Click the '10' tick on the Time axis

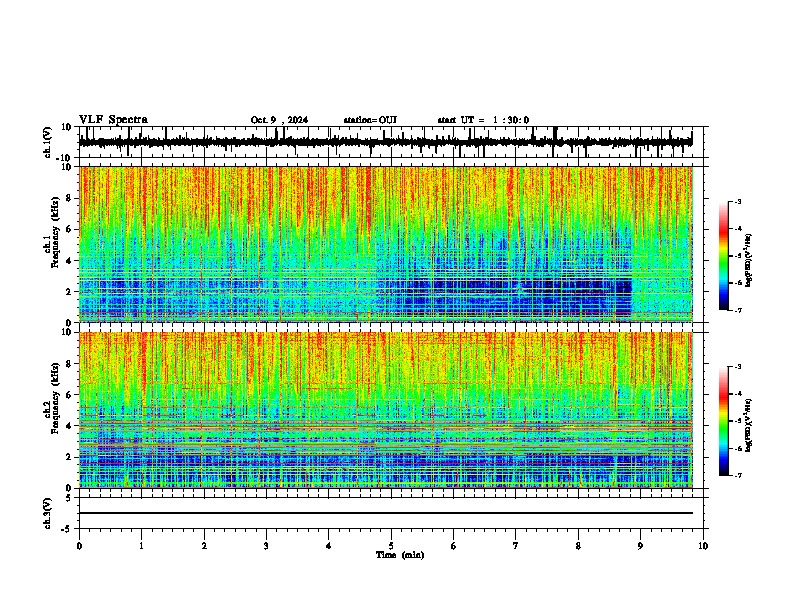[703, 545]
